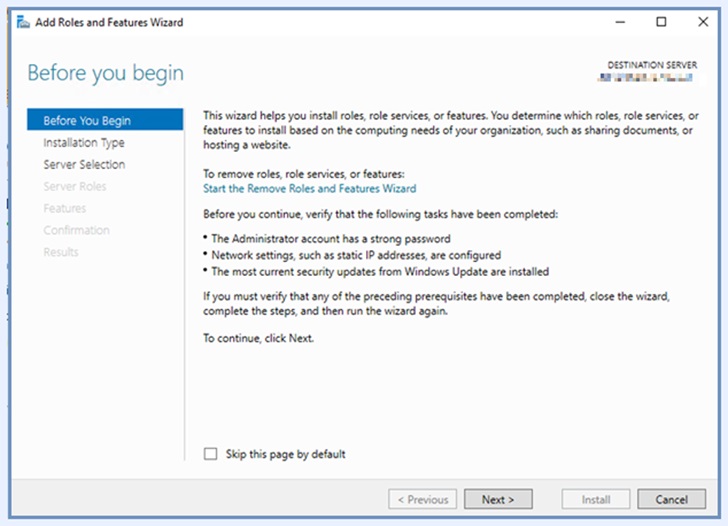Open the Server Selection step
The image size is (728, 526).
tap(84, 165)
